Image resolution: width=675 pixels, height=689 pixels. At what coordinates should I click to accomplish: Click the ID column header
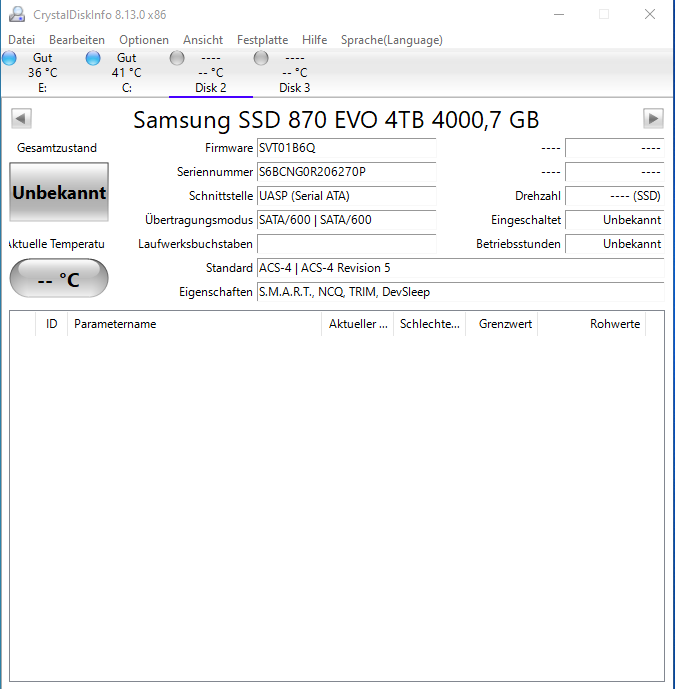coord(51,324)
